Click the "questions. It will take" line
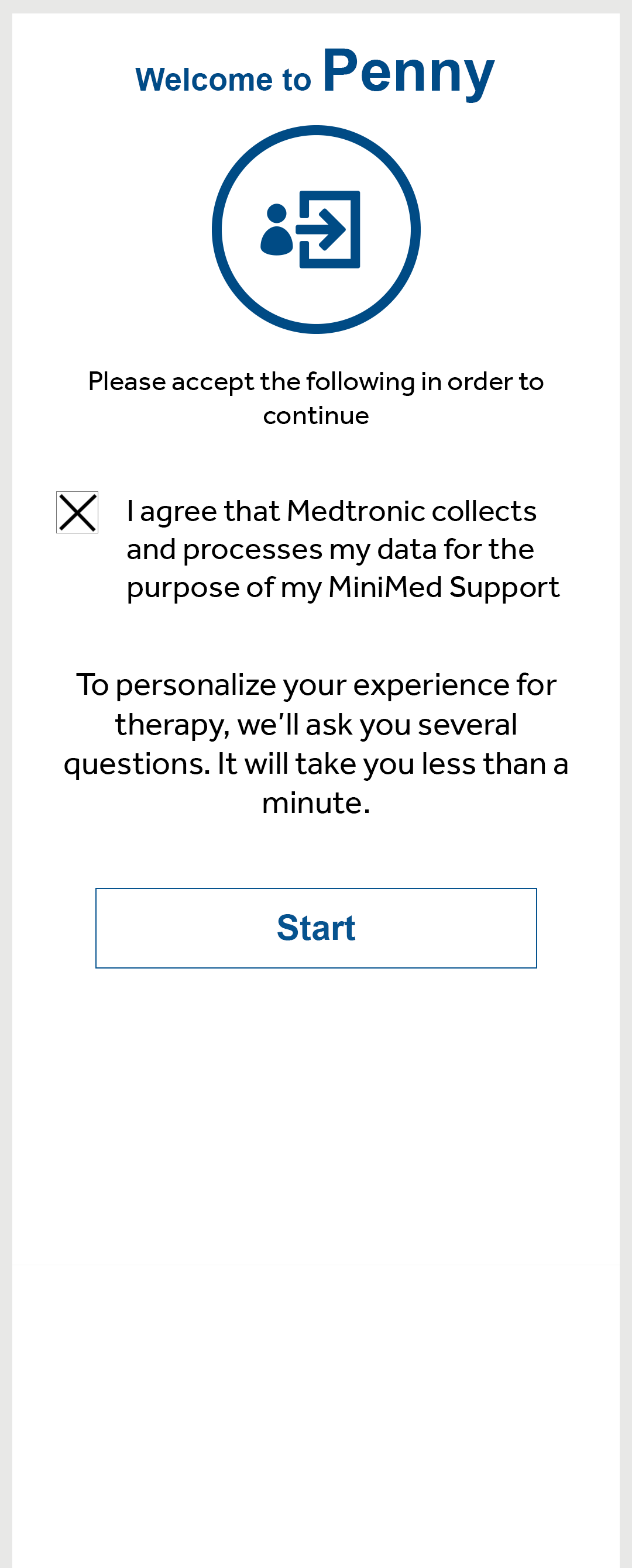 315,764
